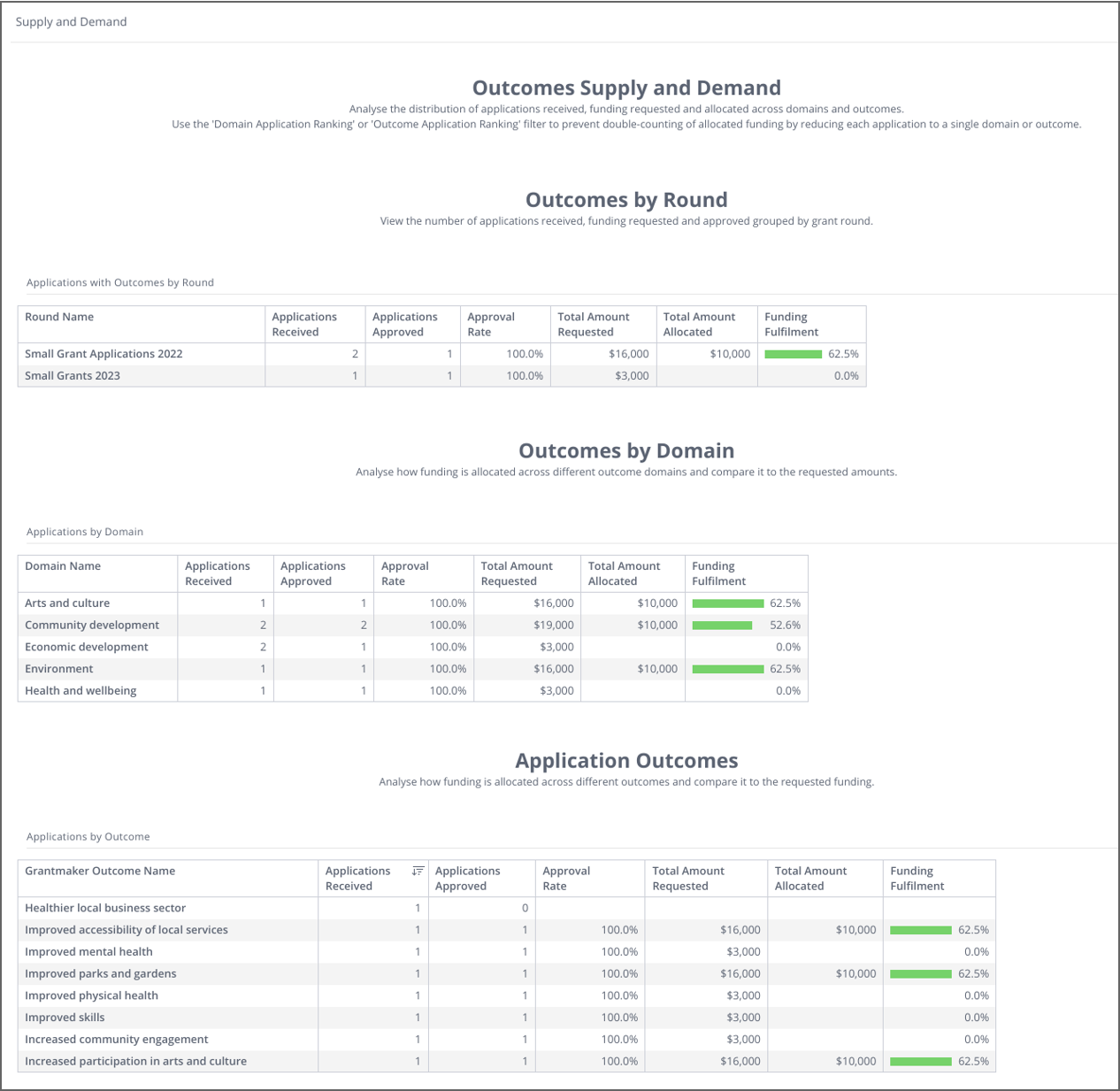The height and width of the screenshot is (1091, 1120).
Task: Click Funding Fulfilment header in outcome table
Action: coord(917,879)
